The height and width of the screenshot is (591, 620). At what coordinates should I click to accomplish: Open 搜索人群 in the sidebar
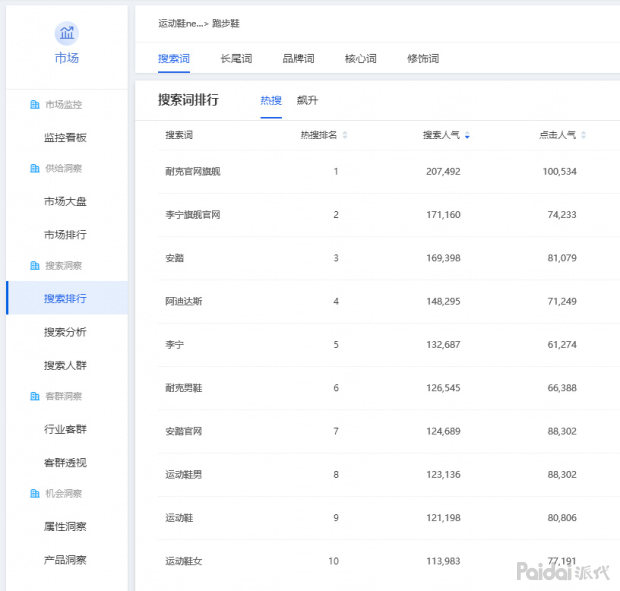coord(65,365)
